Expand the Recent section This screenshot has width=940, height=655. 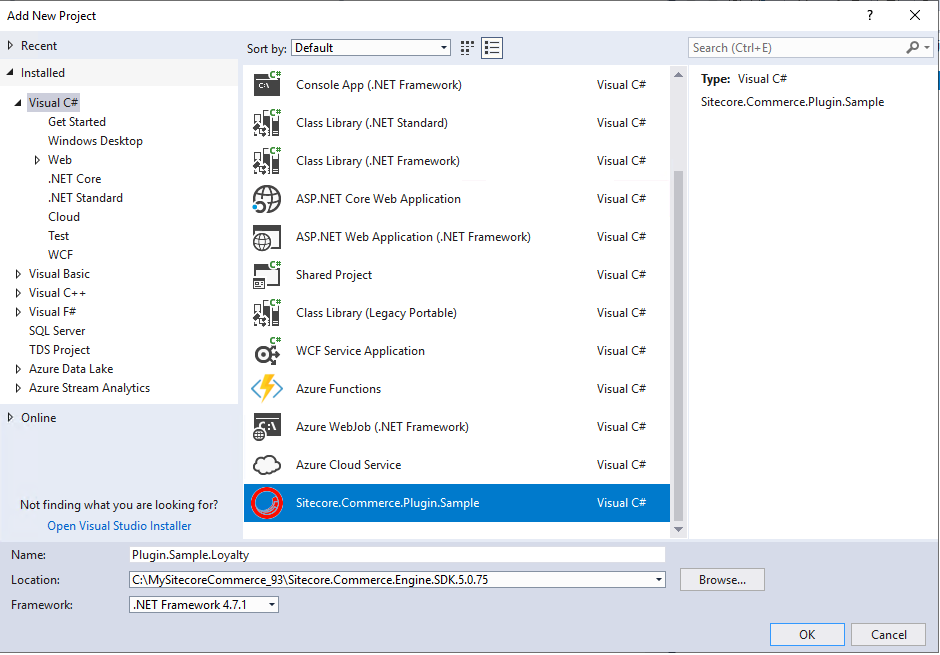coord(10,46)
